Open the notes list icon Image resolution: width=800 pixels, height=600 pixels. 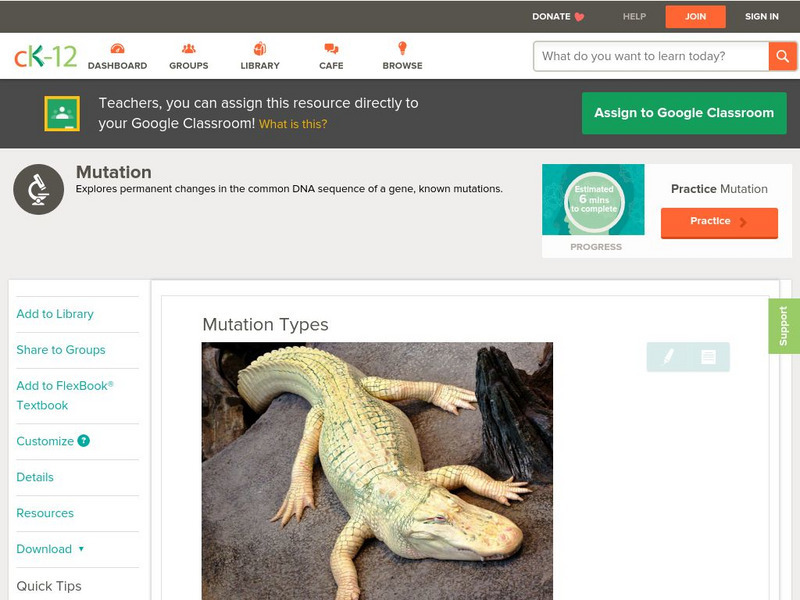pos(708,357)
